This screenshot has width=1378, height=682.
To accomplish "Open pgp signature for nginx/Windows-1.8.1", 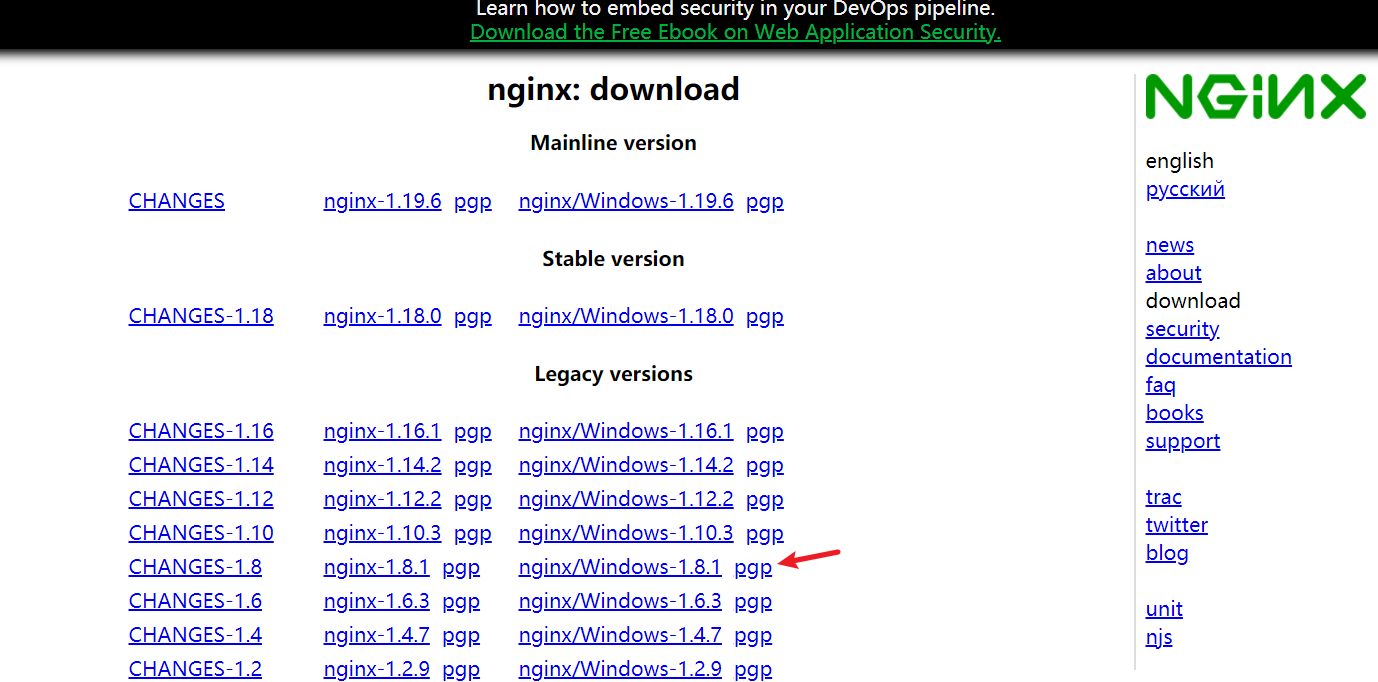I will 753,568.
